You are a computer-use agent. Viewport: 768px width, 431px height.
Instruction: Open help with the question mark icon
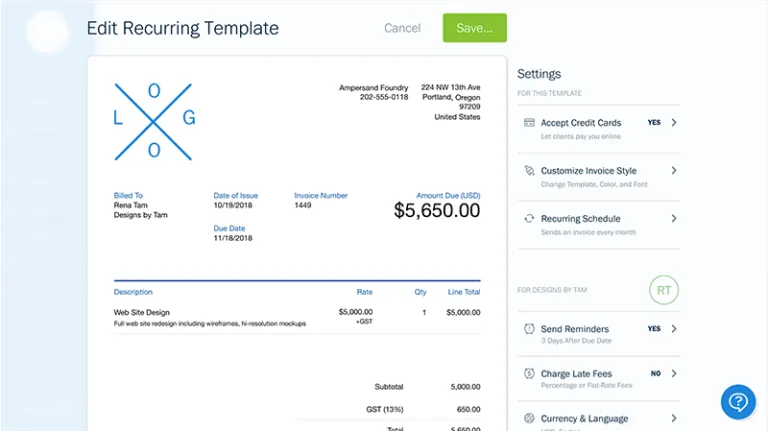(738, 402)
